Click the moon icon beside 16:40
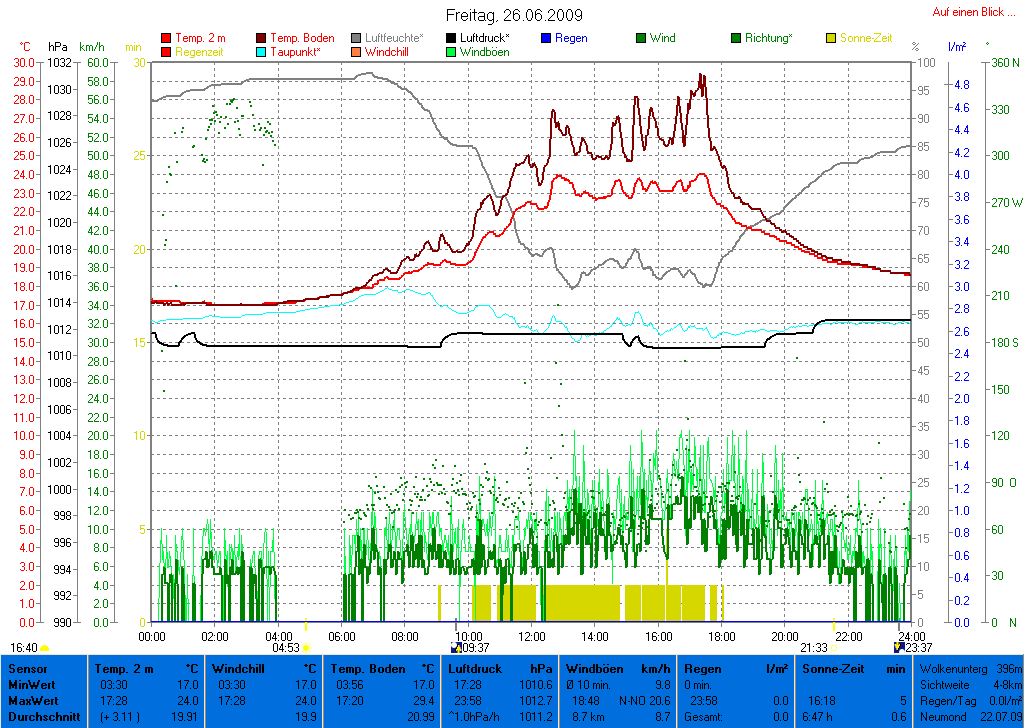Image resolution: width=1024 pixels, height=728 pixels. click(45, 647)
